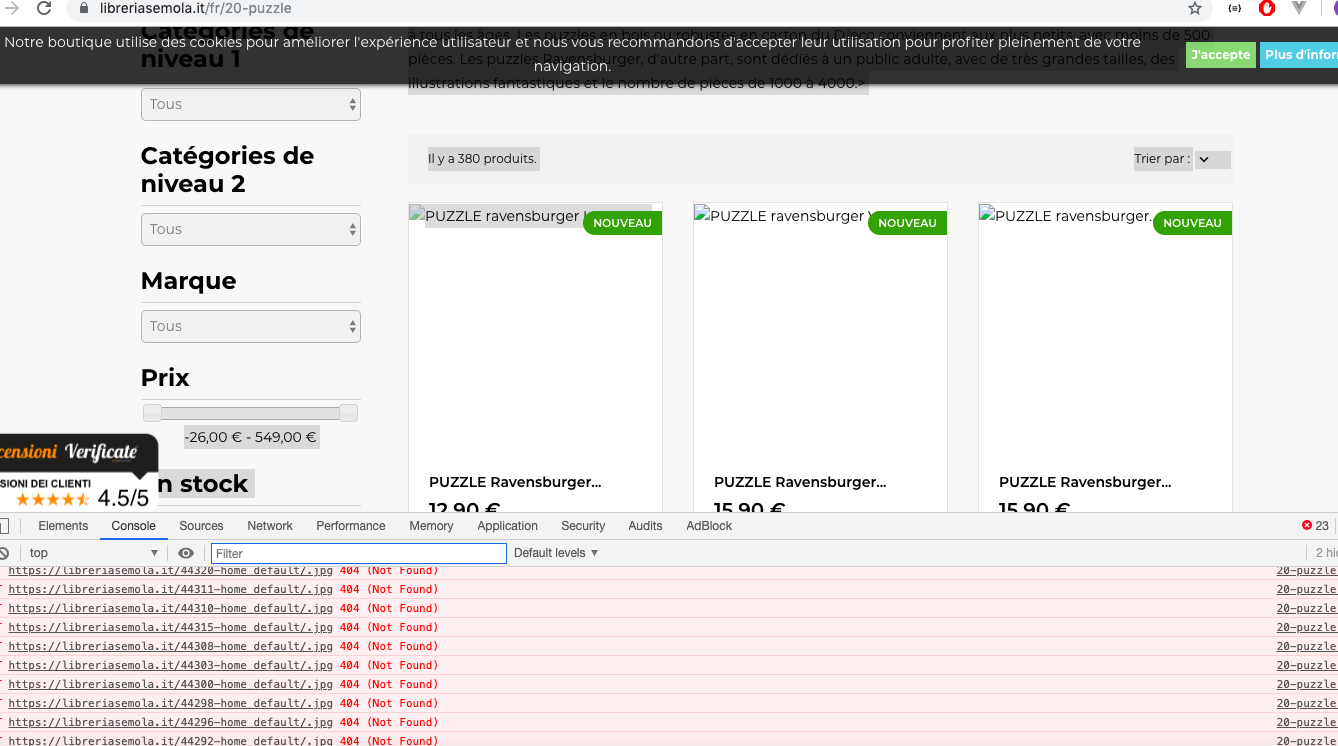Screen dimensions: 1338x746
Task: Open the 44315-home_default/.jpg error link
Action: click(x=170, y=627)
